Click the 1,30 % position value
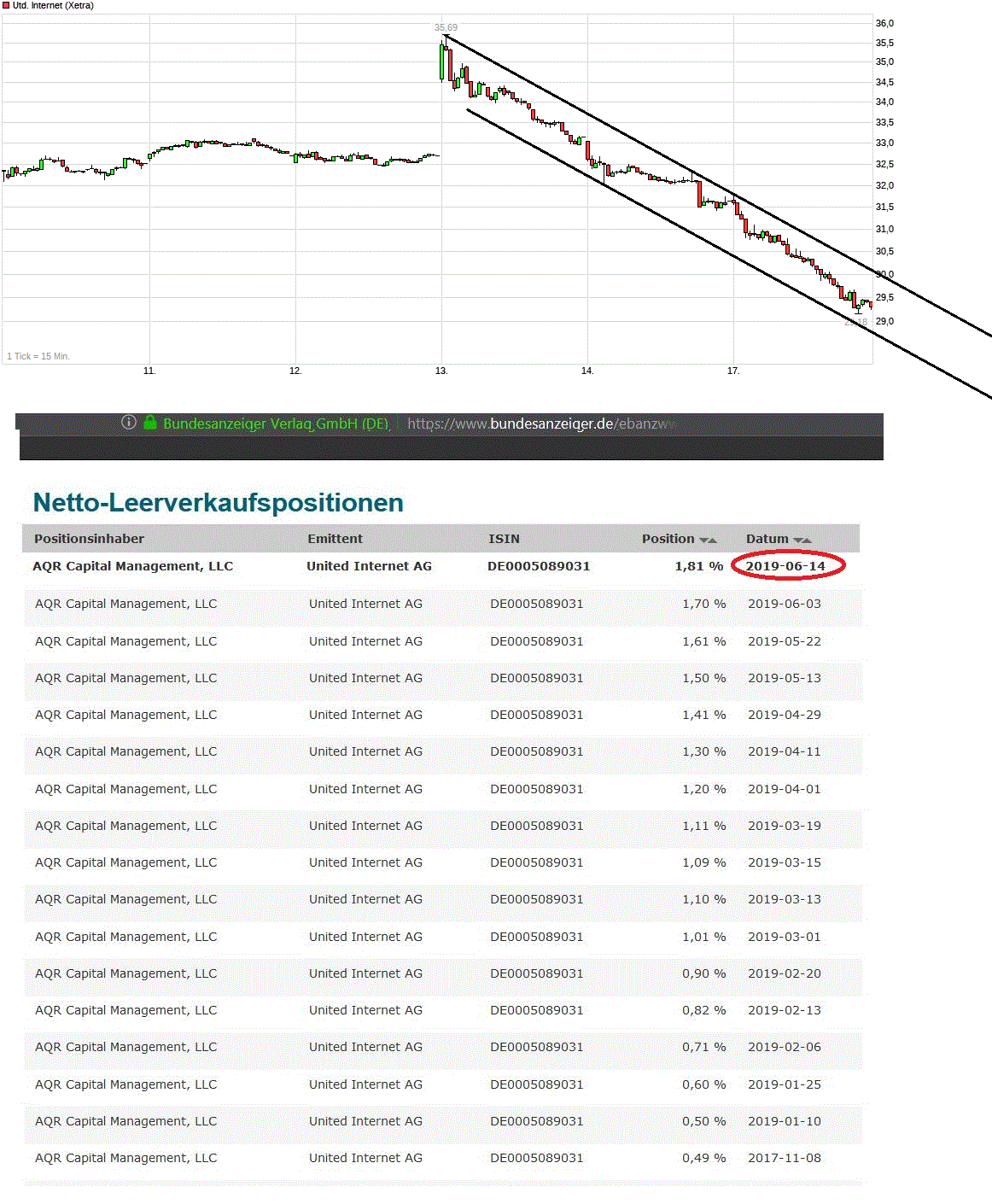This screenshot has width=992, height=1204. (x=704, y=751)
